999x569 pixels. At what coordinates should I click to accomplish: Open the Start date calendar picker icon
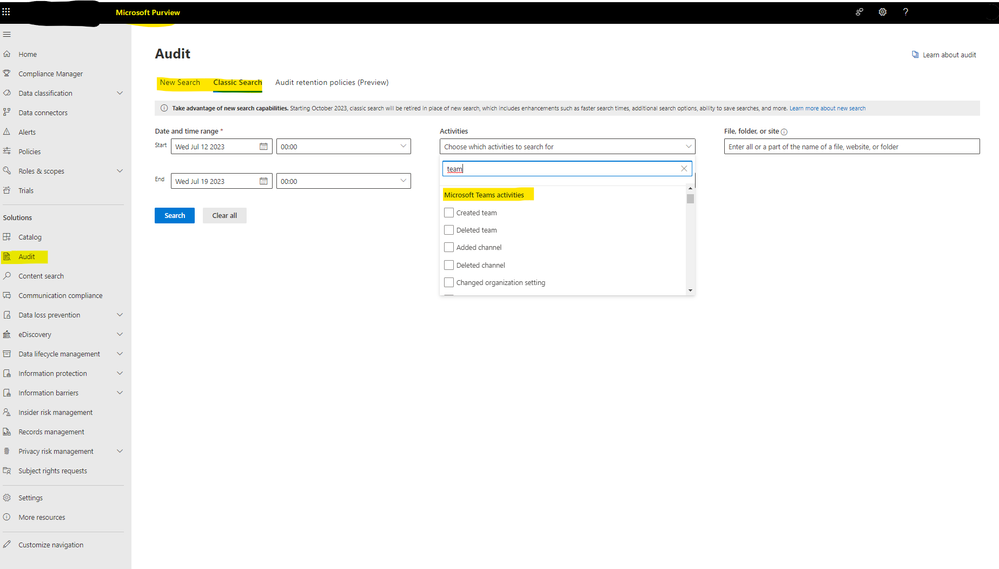263,147
